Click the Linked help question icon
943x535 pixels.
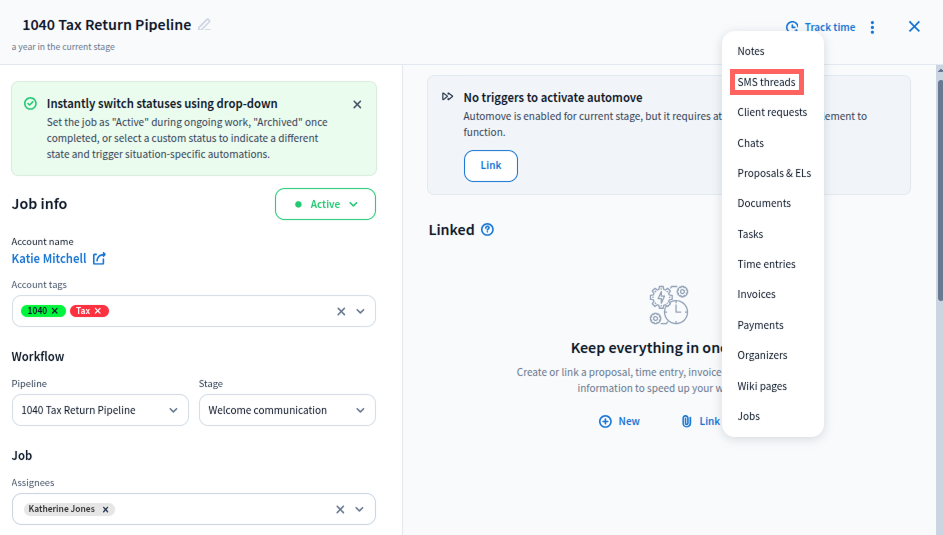487,230
